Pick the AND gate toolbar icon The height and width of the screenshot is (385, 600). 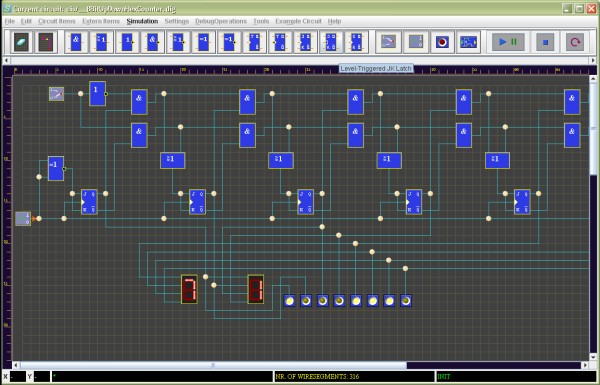pos(76,42)
